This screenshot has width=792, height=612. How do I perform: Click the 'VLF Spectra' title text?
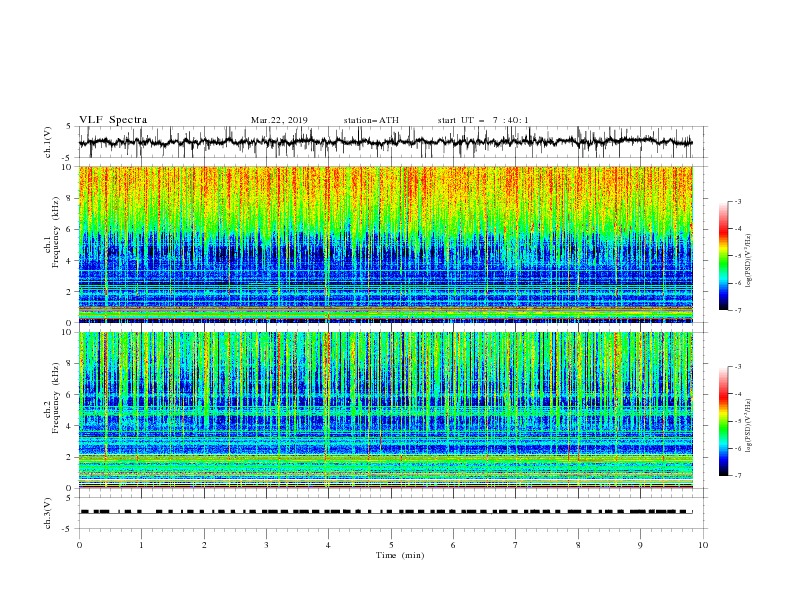(113, 120)
